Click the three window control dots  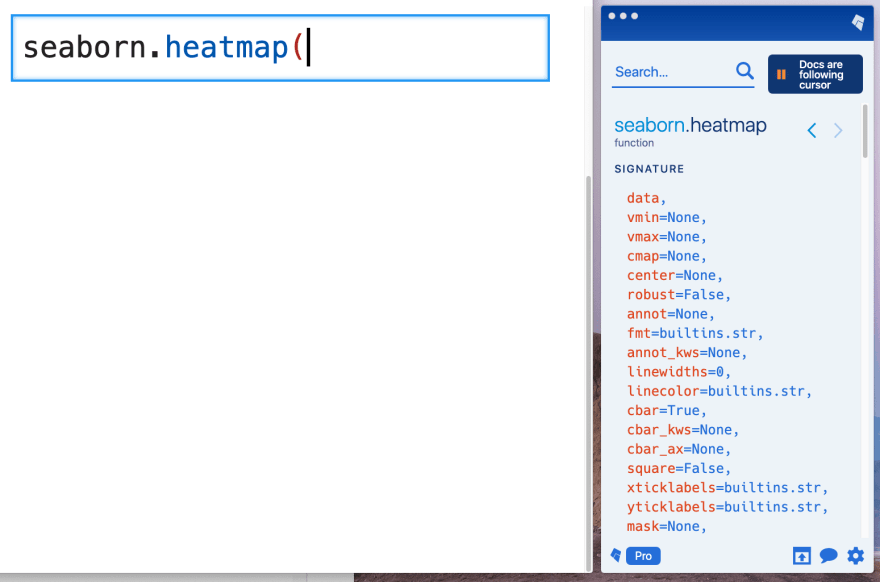tap(623, 16)
